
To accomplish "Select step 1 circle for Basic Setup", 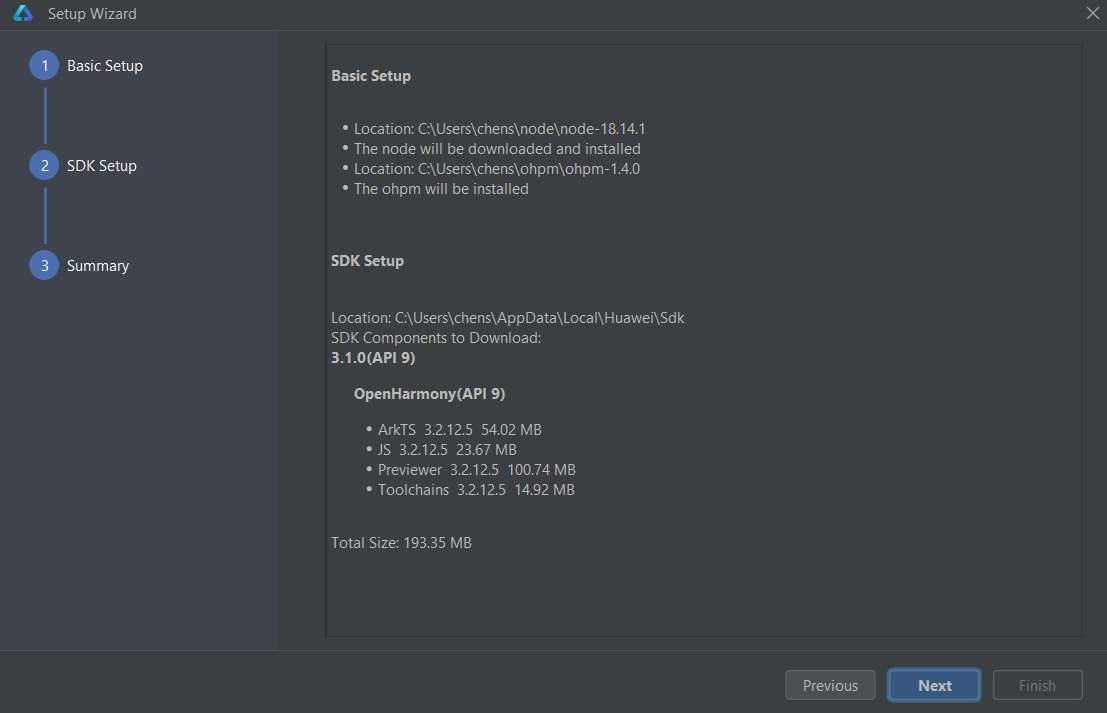I will 44,66.
